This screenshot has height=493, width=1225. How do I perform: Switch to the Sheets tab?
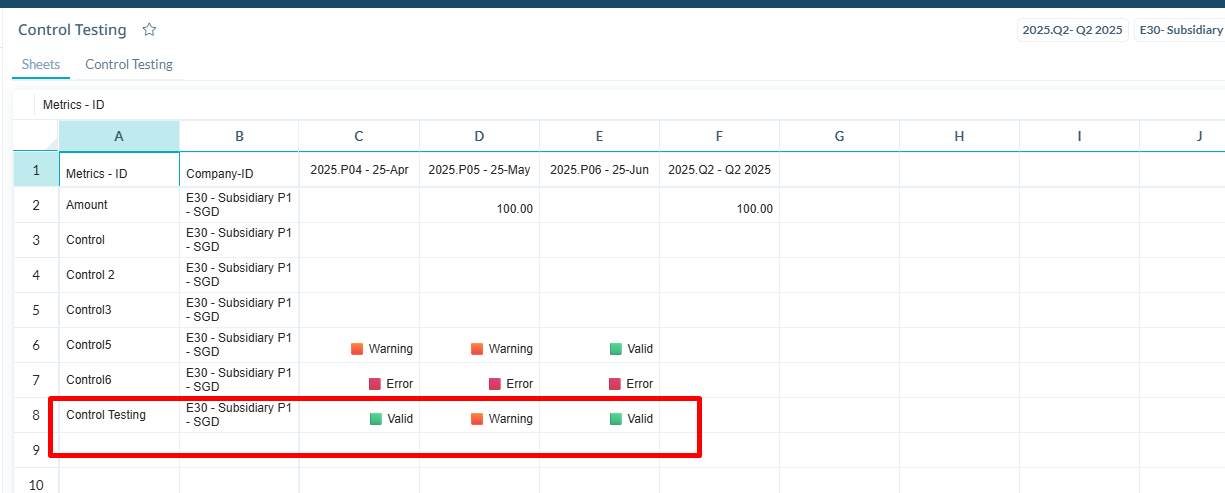(x=41, y=64)
